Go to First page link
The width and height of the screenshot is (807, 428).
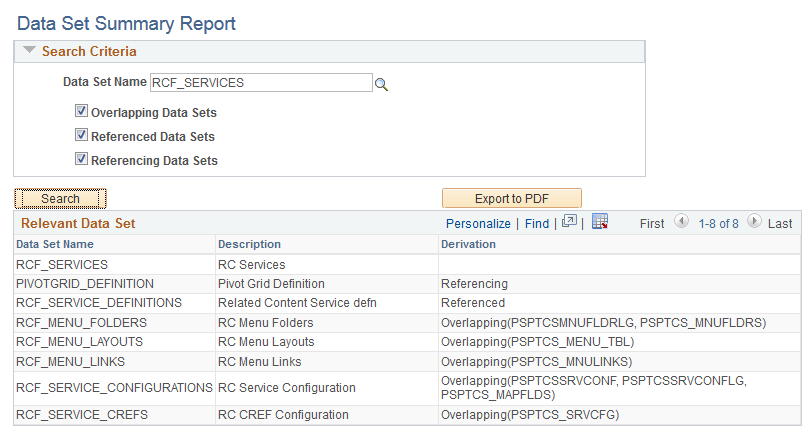(652, 224)
